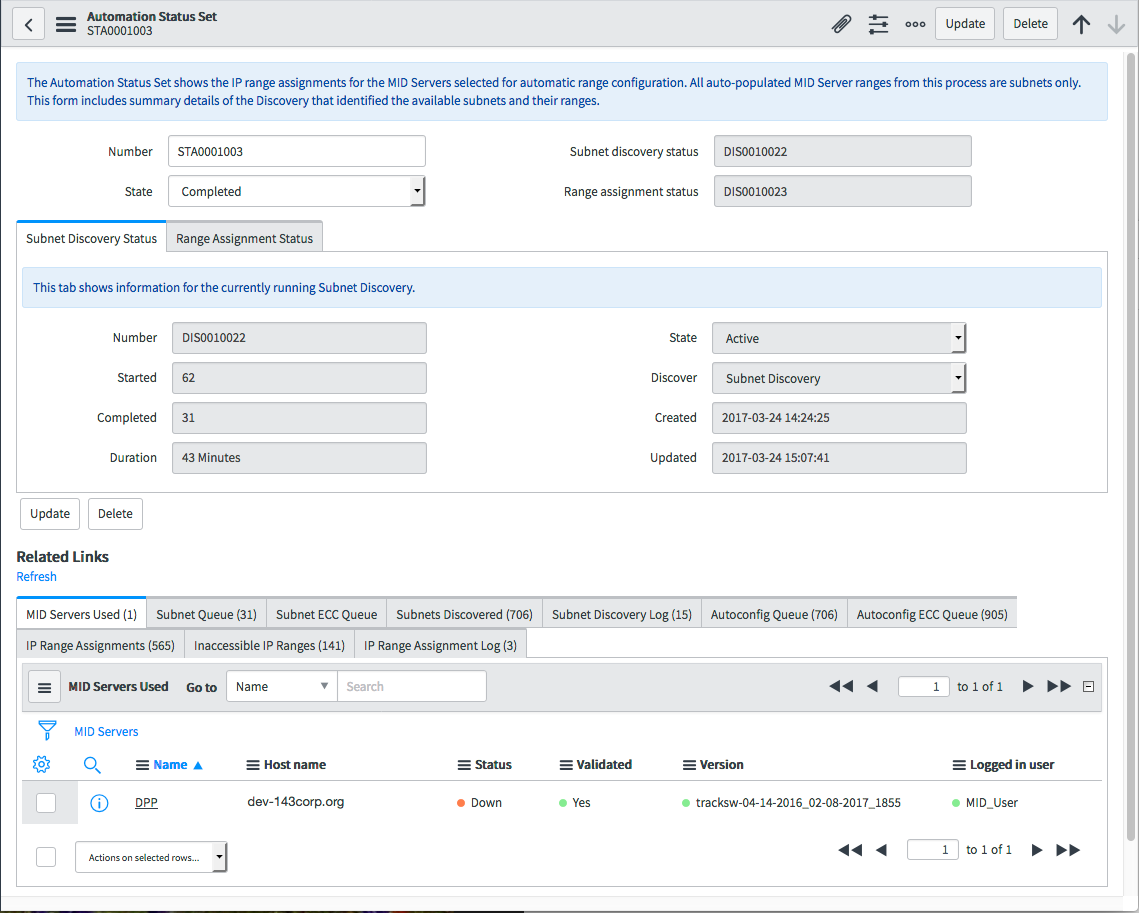This screenshot has width=1139, height=913.
Task: Open Version column menu icon
Action: [689, 765]
